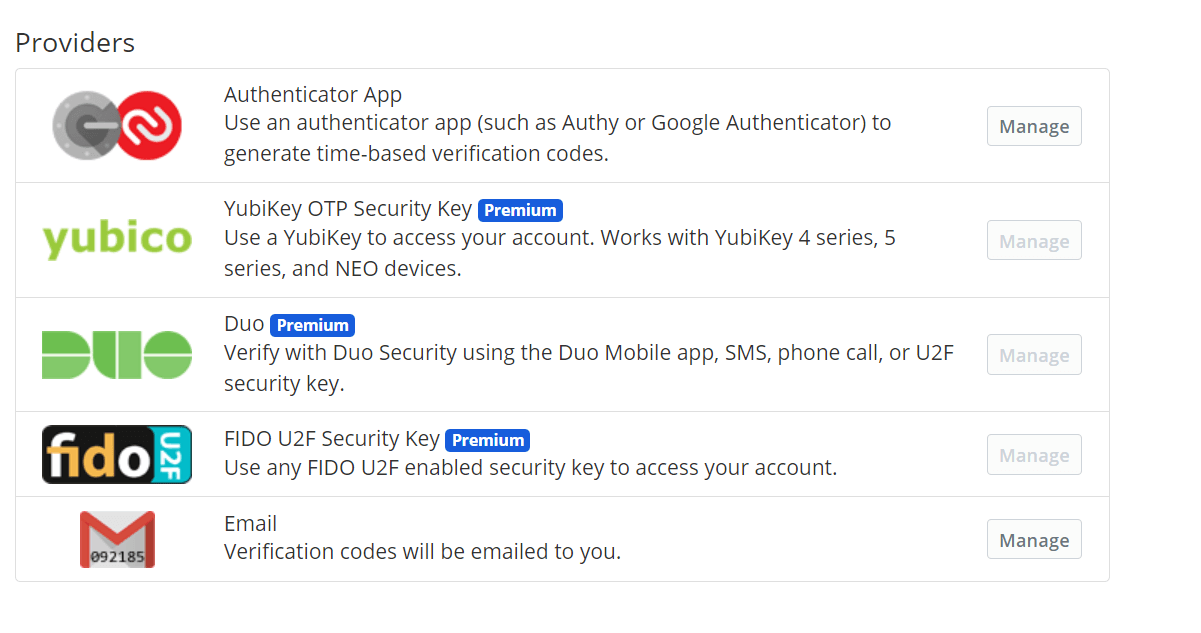Select the Duo provider title
This screenshot has height=633, width=1201.
244,324
